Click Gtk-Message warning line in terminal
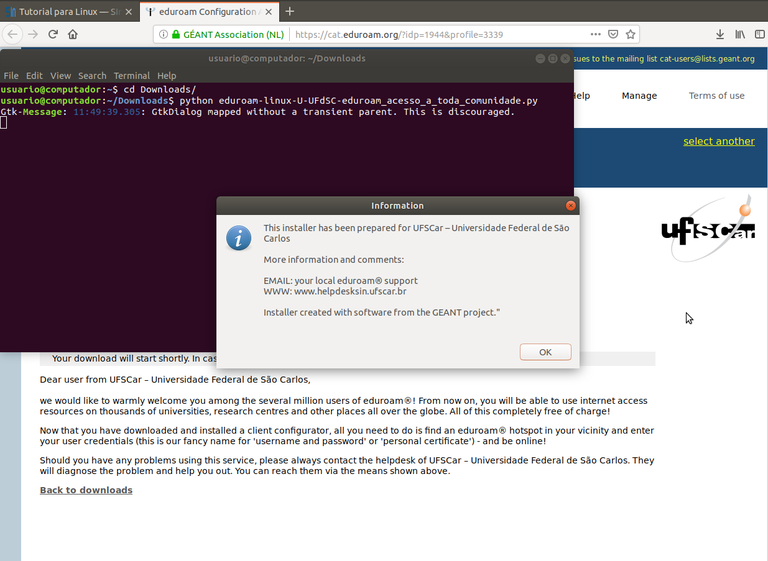 pyautogui.click(x=258, y=112)
